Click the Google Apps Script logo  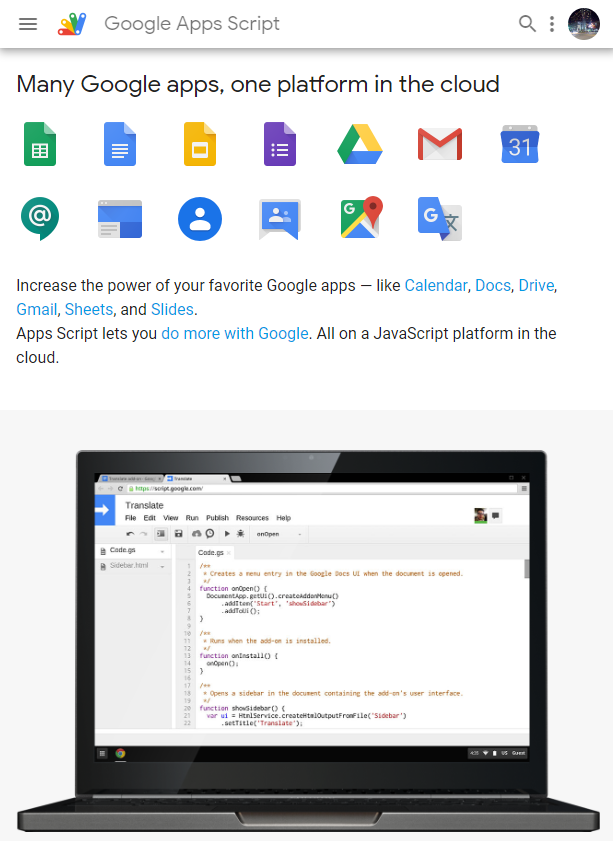pyautogui.click(x=72, y=24)
